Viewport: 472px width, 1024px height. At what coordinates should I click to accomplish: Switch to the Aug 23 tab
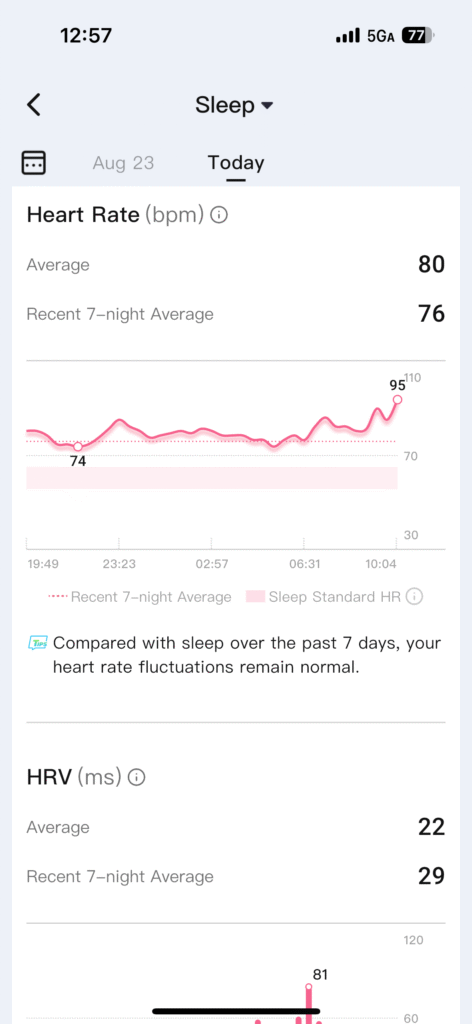(123, 163)
